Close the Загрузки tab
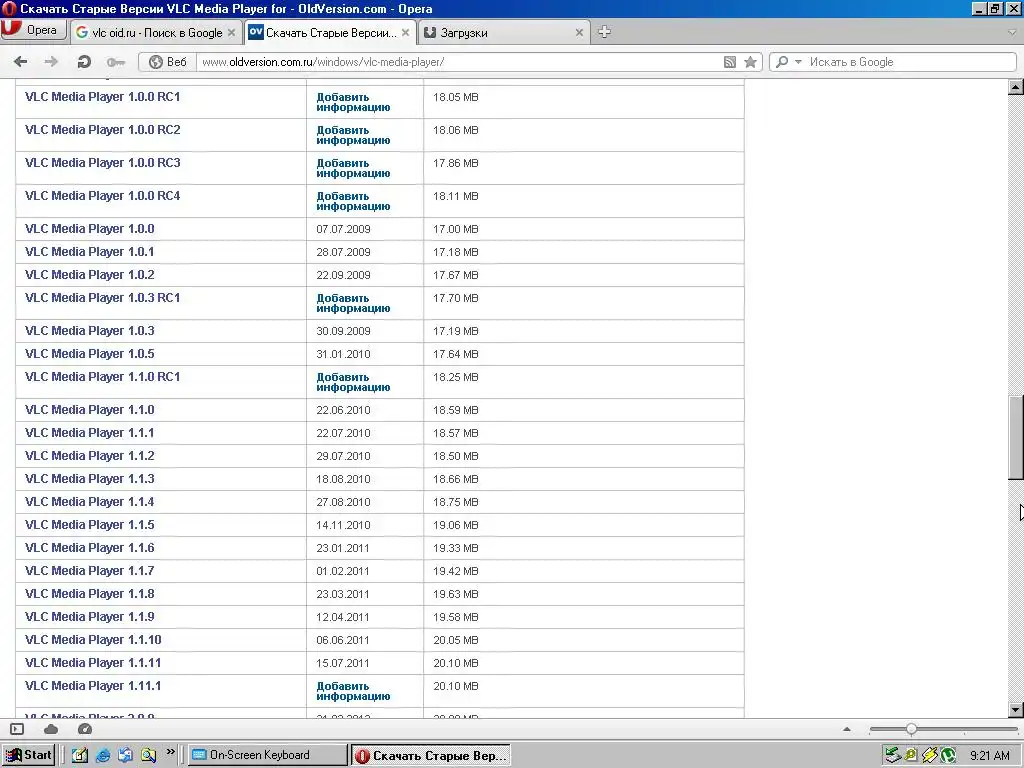This screenshot has height=768, width=1024. pos(579,33)
